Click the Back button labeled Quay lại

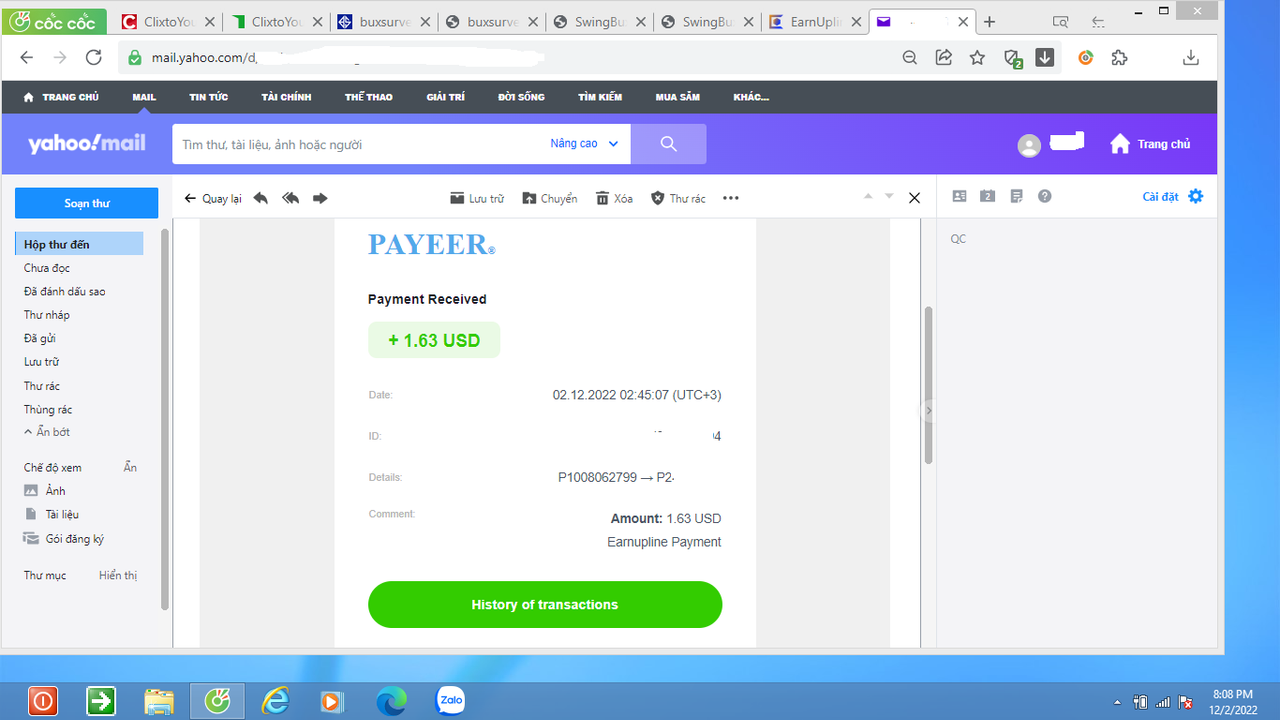click(x=213, y=198)
